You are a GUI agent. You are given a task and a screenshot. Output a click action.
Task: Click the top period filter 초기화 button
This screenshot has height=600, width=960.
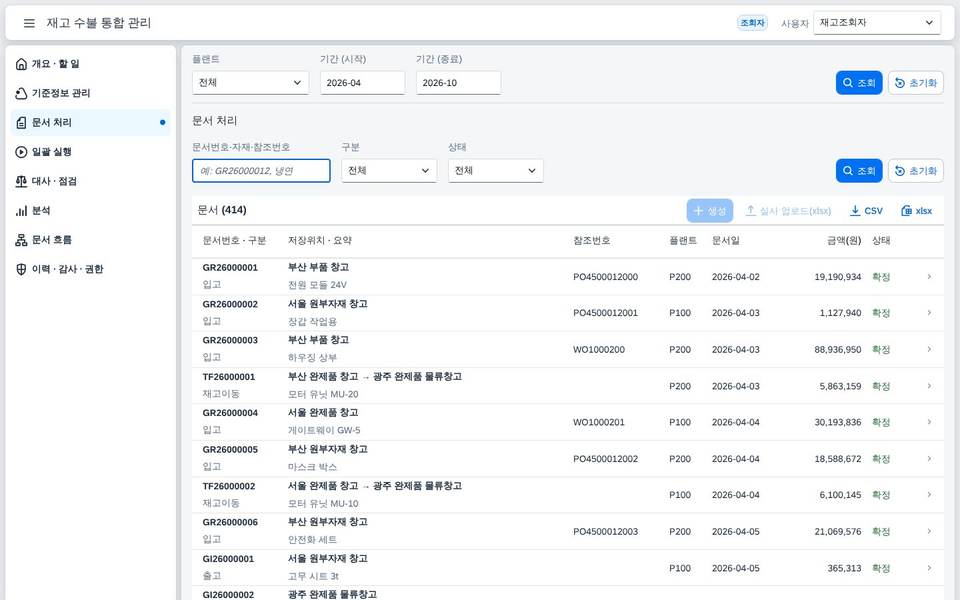[916, 83]
